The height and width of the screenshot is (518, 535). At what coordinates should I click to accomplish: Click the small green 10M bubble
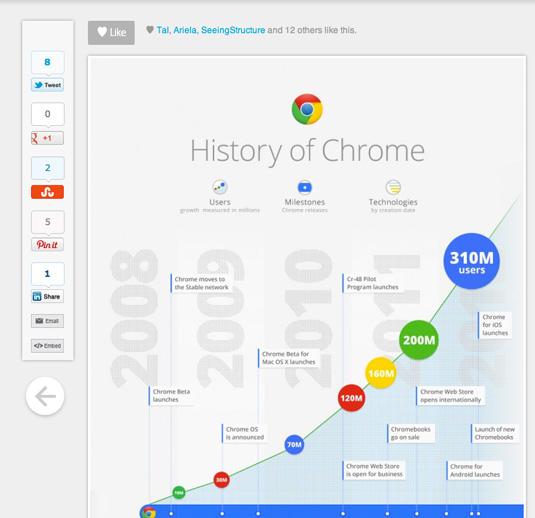click(x=179, y=492)
